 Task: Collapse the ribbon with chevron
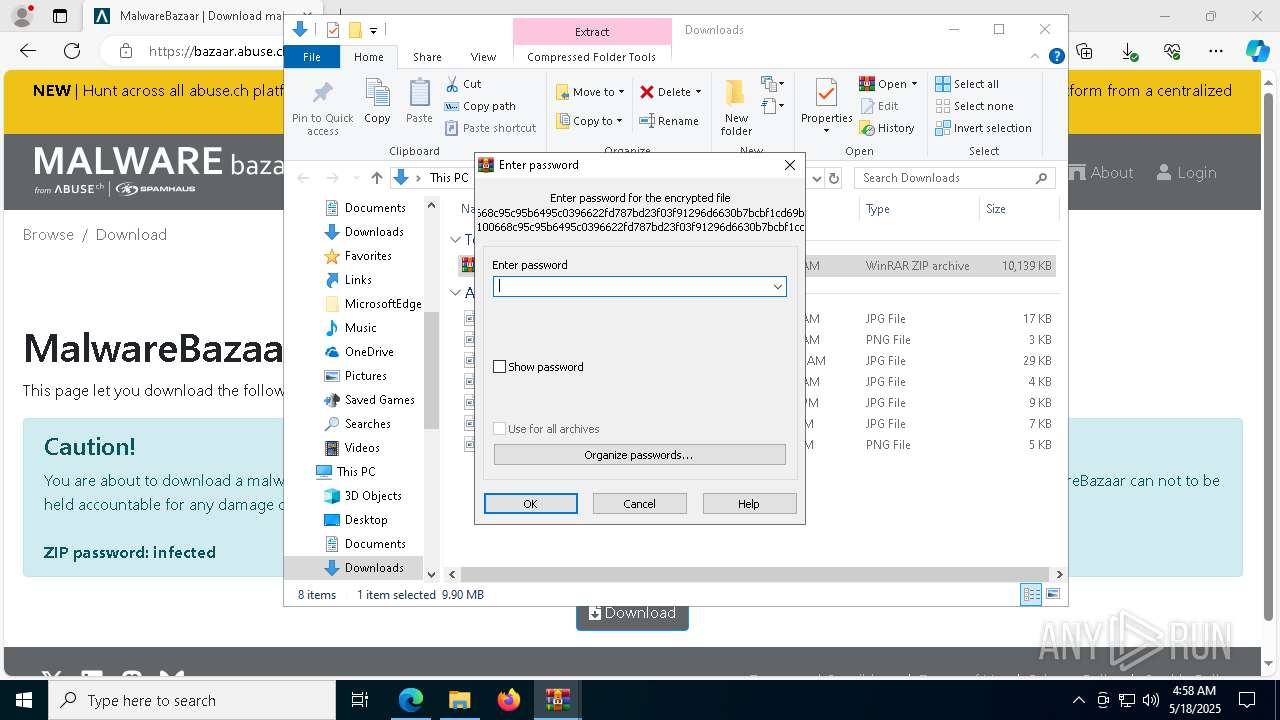point(1037,57)
